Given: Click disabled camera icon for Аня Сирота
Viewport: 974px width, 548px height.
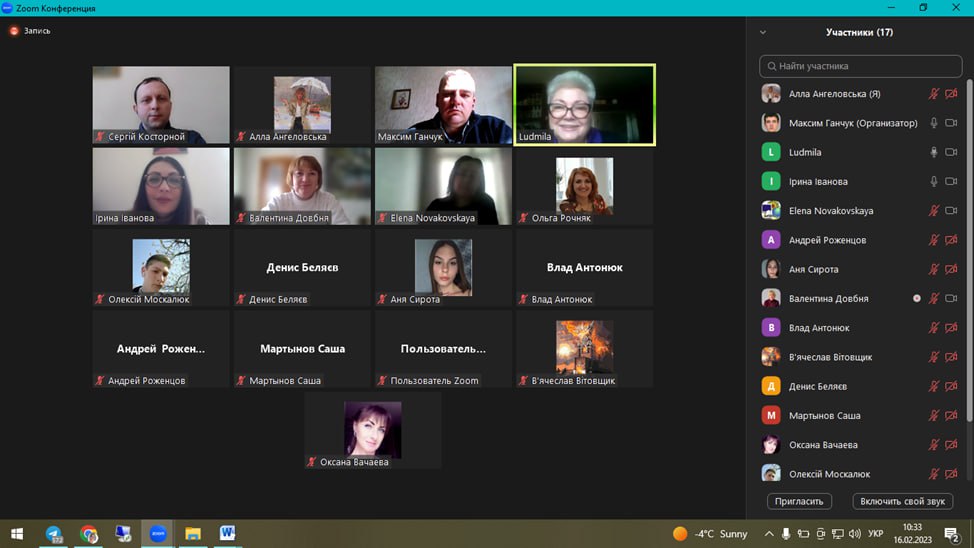Looking at the screenshot, I should [x=951, y=269].
